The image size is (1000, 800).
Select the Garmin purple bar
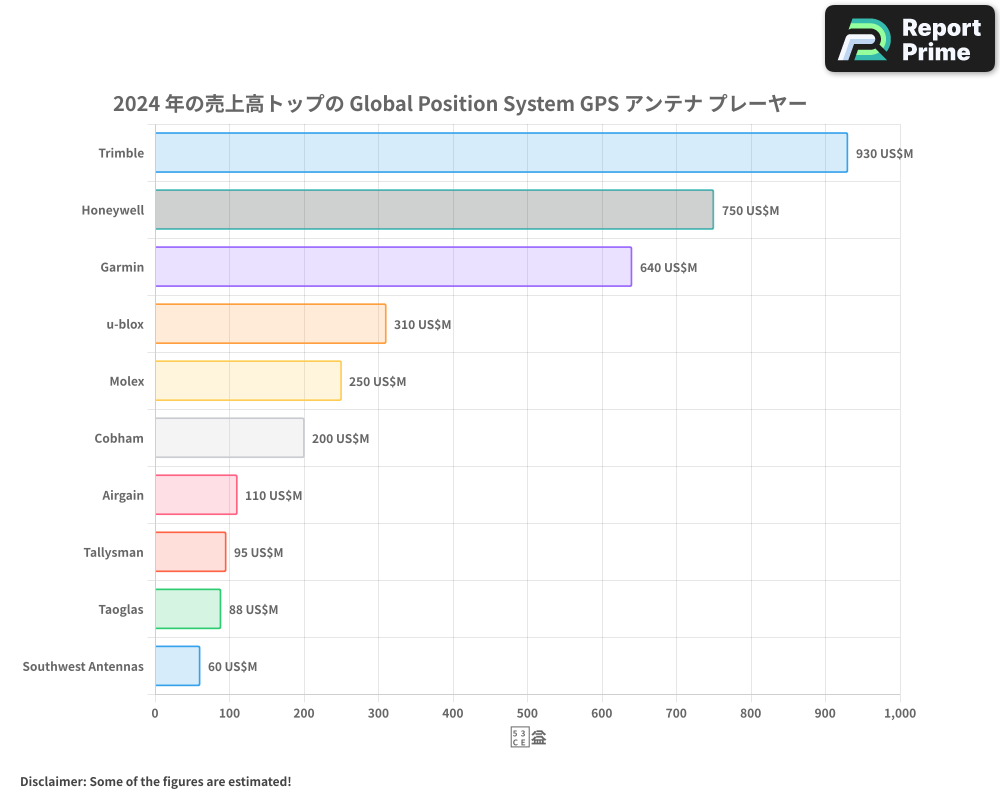(x=390, y=267)
